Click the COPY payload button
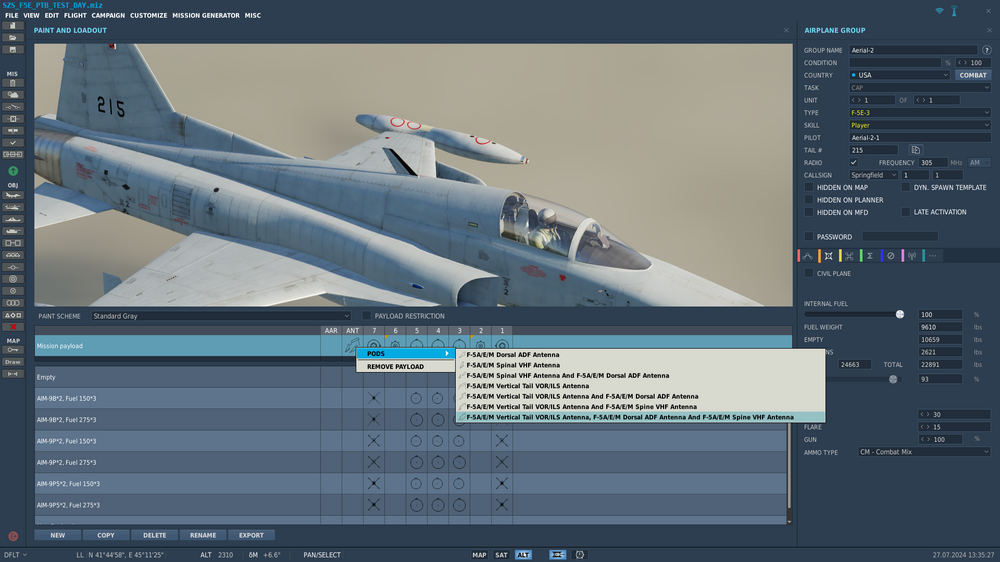This screenshot has width=1000, height=562. click(x=106, y=535)
